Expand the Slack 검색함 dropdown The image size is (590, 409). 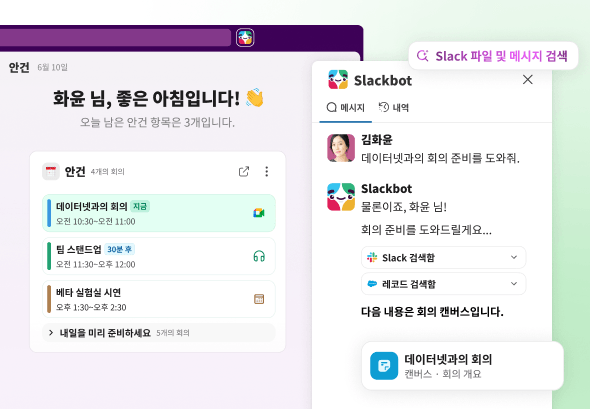pyautogui.click(x=443, y=257)
